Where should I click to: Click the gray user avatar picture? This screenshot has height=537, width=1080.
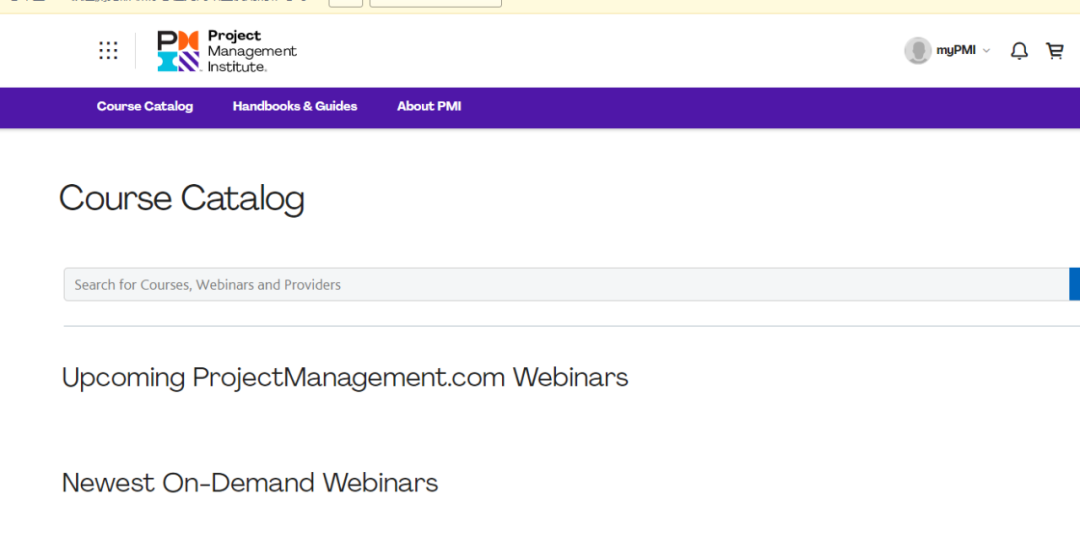[x=917, y=51]
